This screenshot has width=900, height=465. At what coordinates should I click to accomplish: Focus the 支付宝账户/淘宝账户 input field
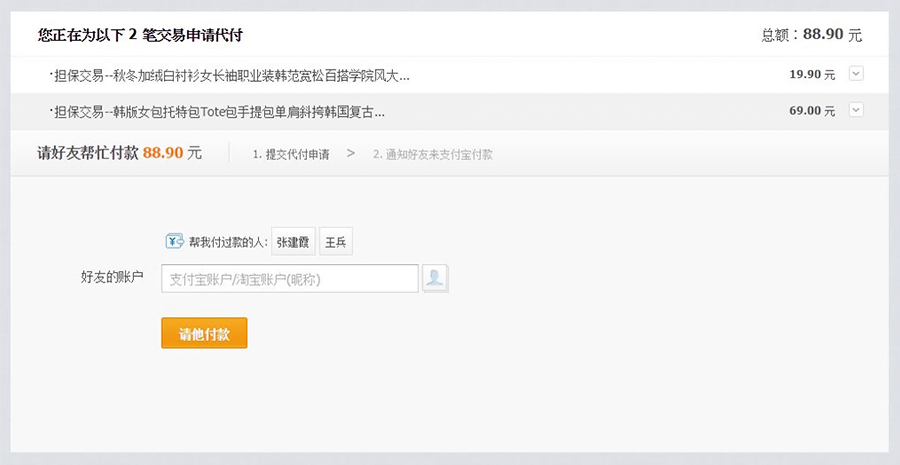290,278
